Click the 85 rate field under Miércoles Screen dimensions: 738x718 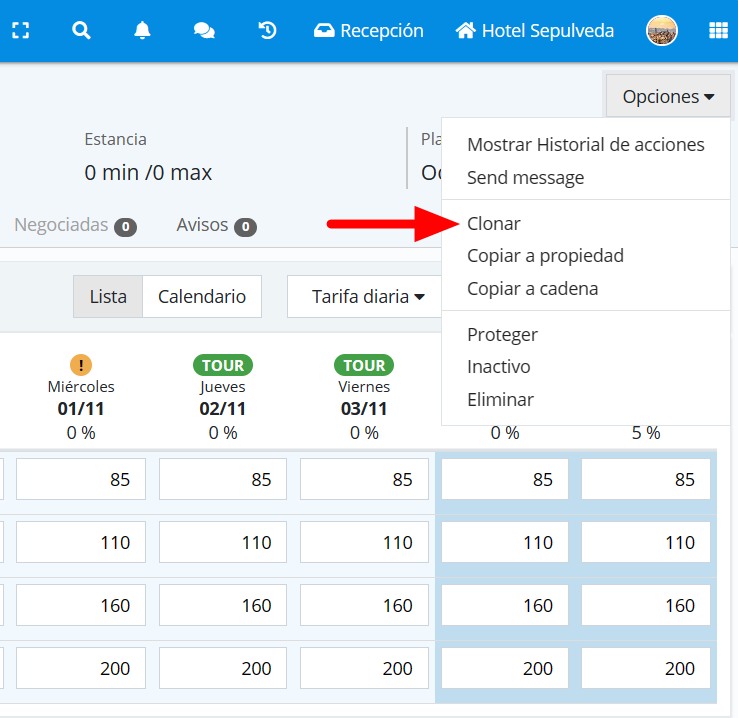(81, 480)
